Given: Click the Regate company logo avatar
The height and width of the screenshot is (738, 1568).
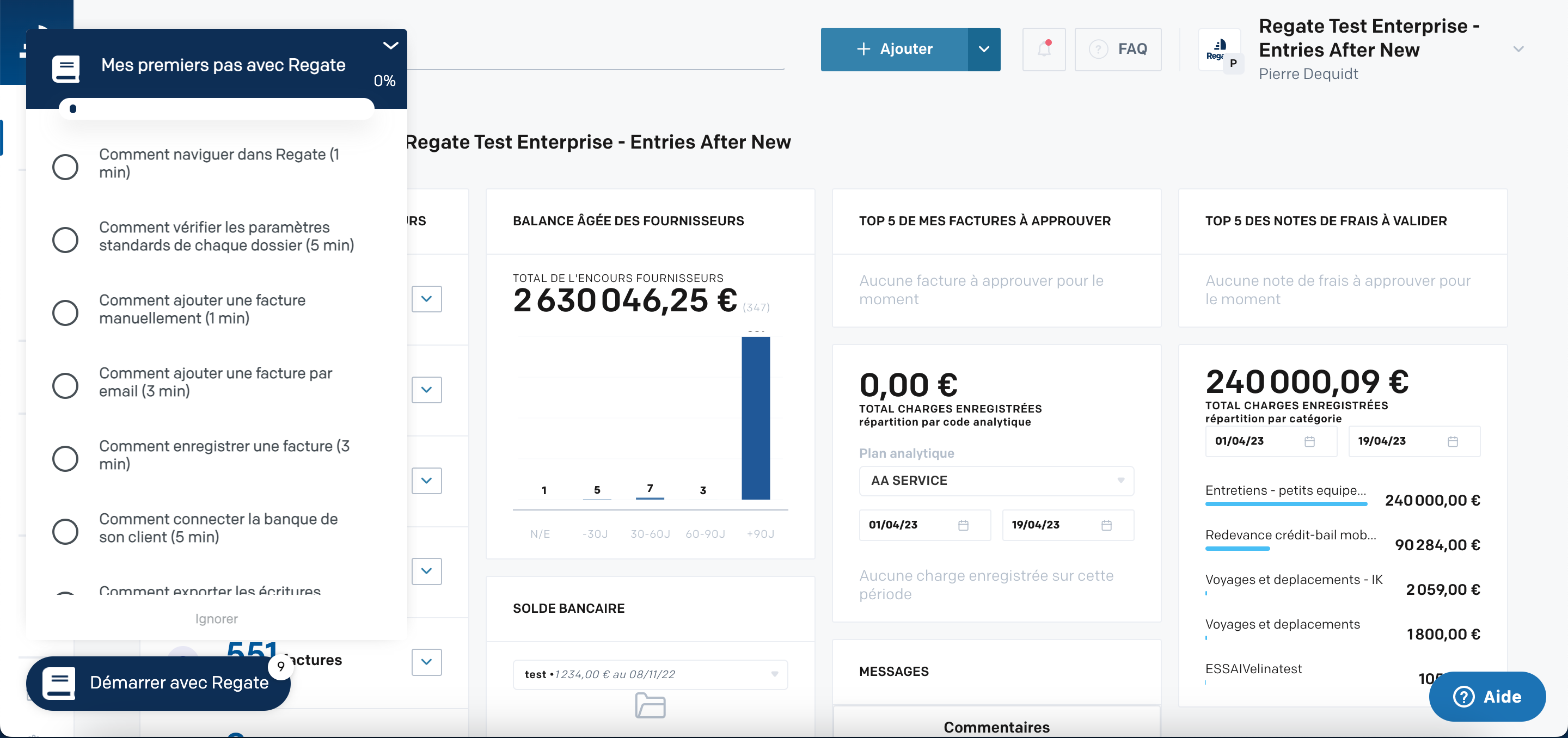Looking at the screenshot, I should pos(1219,50).
